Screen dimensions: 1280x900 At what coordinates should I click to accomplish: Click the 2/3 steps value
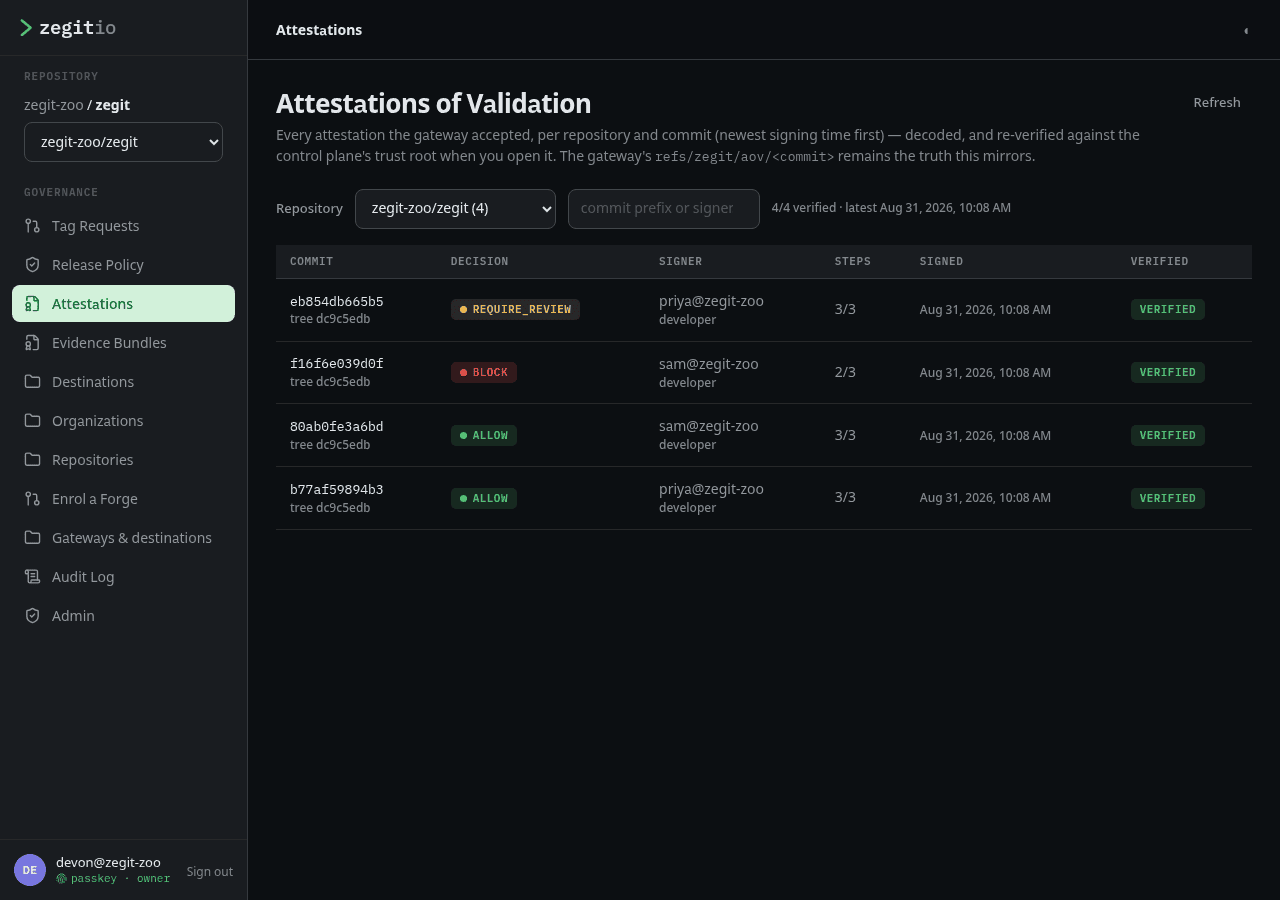point(845,372)
